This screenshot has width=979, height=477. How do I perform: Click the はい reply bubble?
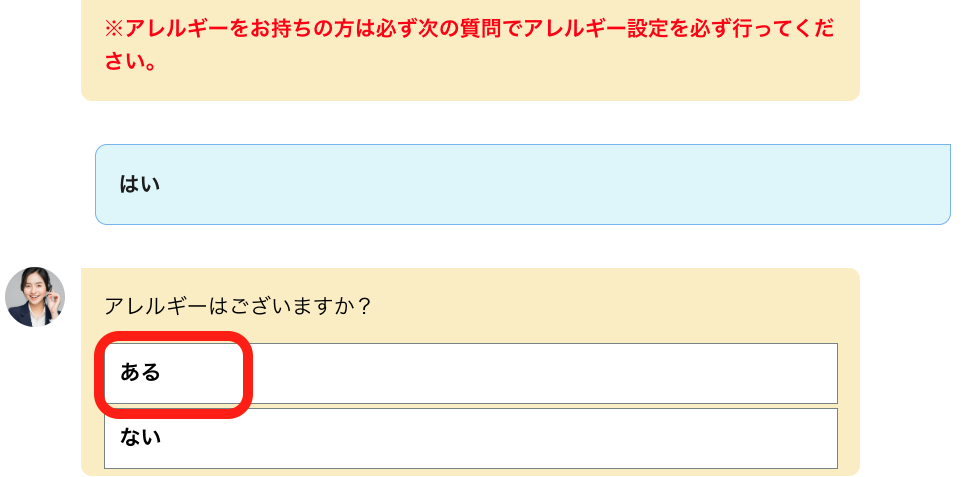[522, 185]
